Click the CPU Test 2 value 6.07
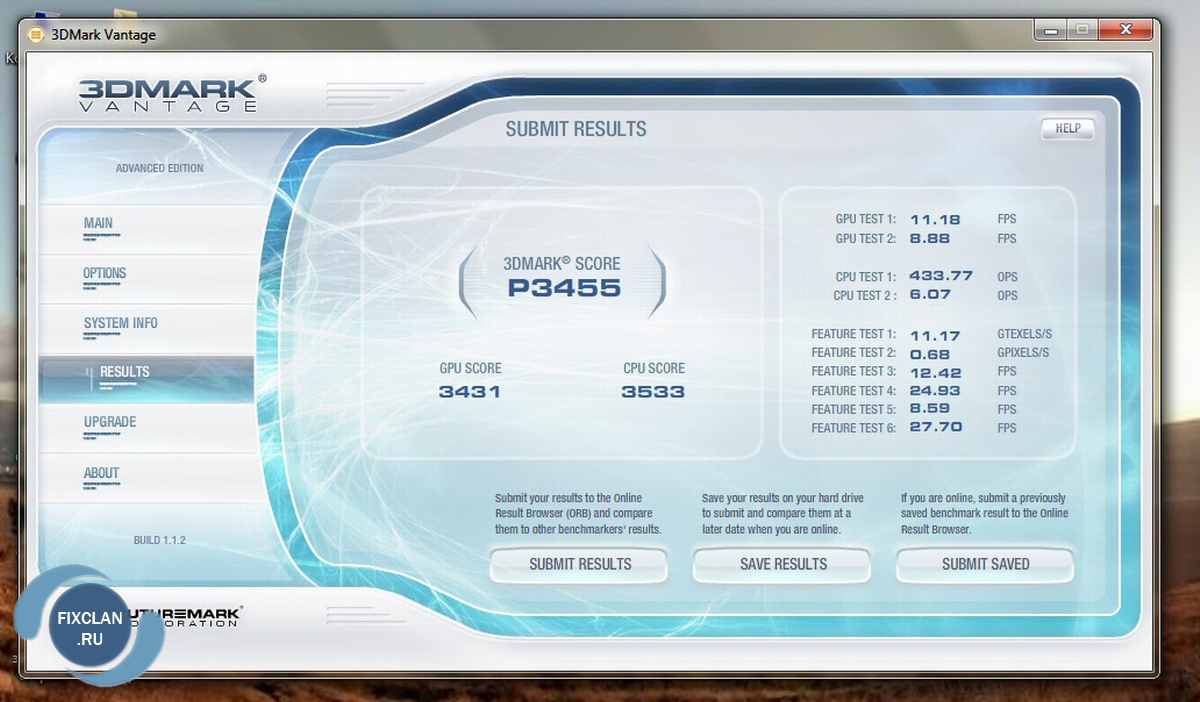Viewport: 1200px width, 702px height. 929,295
